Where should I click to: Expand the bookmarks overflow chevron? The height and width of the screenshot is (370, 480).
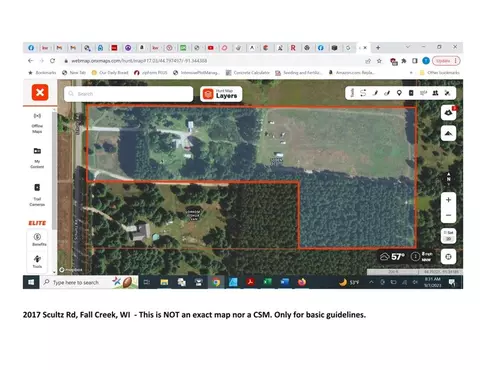point(411,72)
